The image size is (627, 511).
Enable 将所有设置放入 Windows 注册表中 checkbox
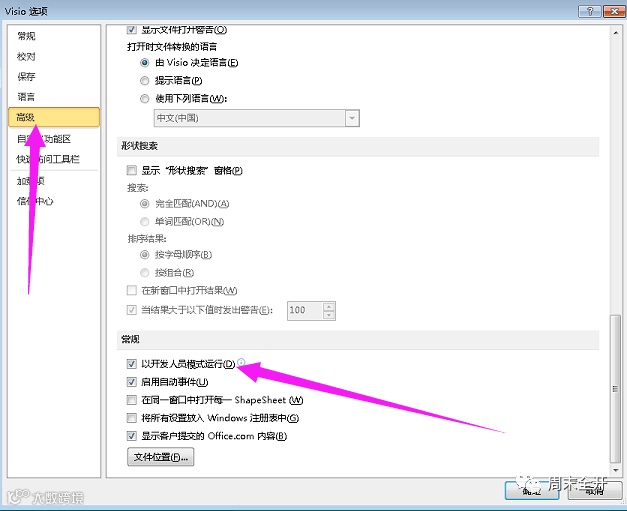tap(132, 418)
